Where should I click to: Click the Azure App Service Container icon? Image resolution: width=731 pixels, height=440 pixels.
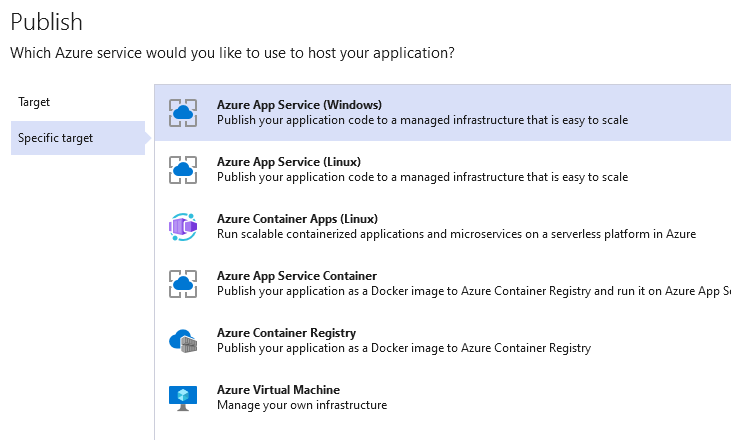(x=183, y=284)
